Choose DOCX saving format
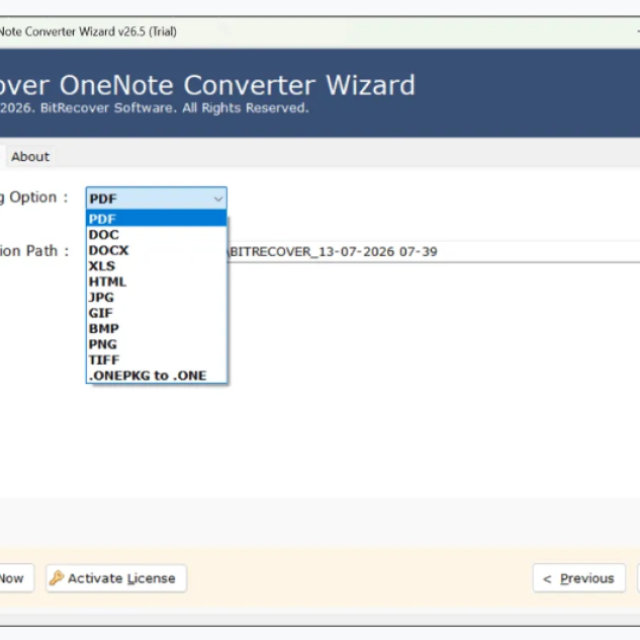 [x=157, y=250]
